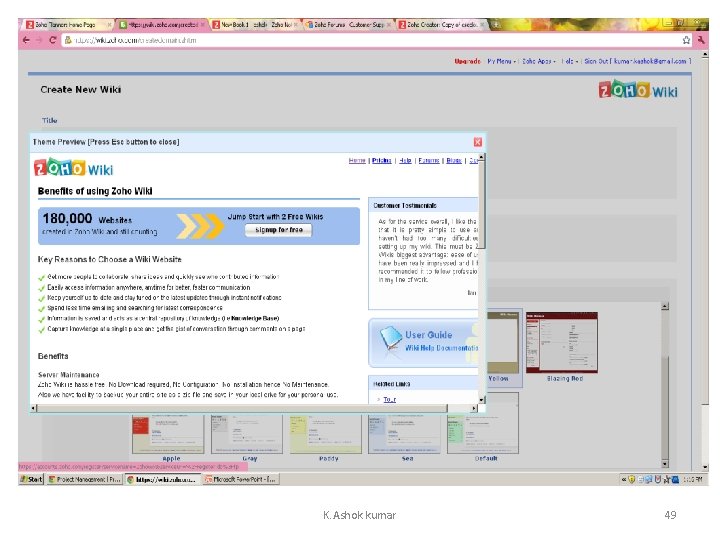Click Help link in preview navigation
This screenshot has height=540, width=720.
405,161
